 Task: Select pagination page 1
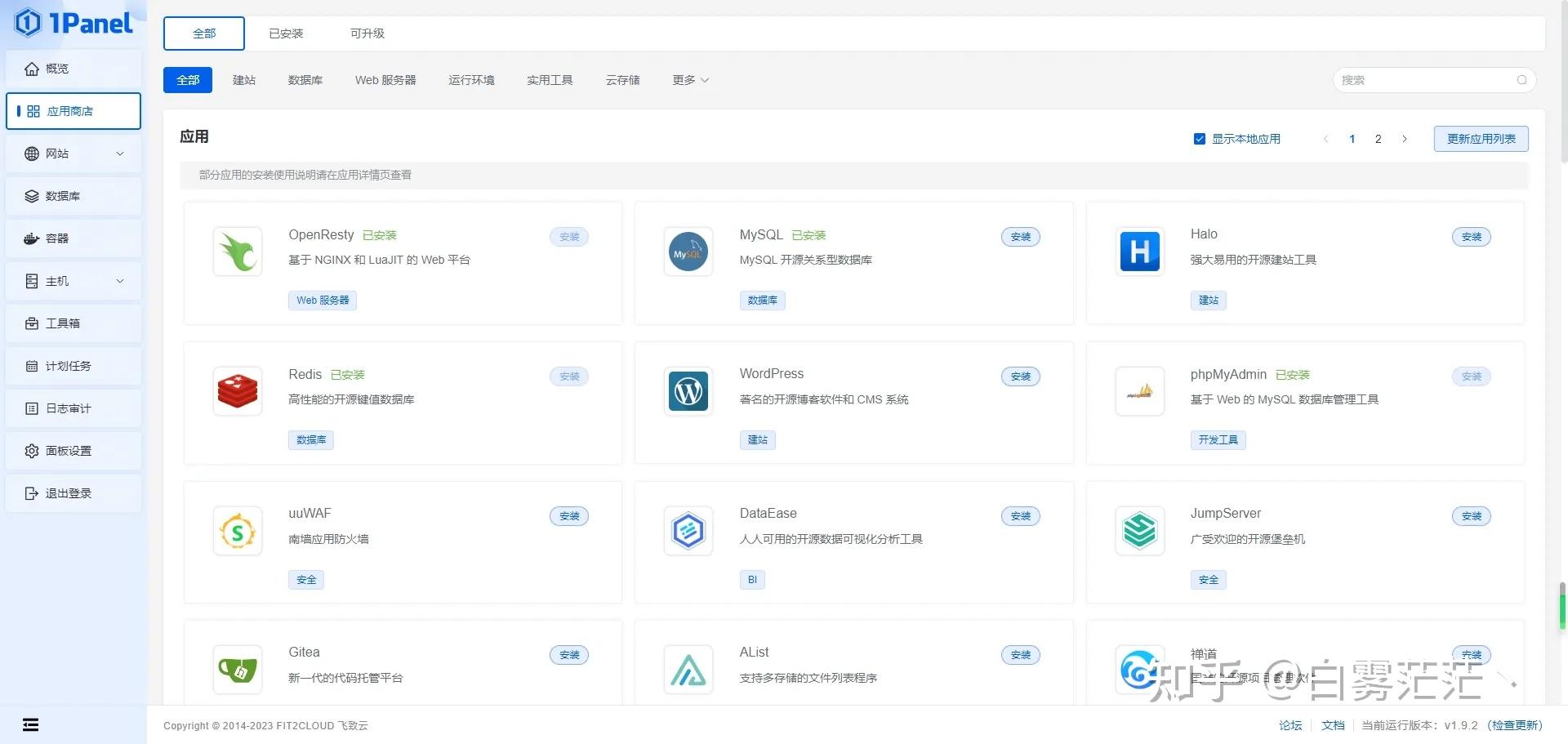[x=1352, y=139]
